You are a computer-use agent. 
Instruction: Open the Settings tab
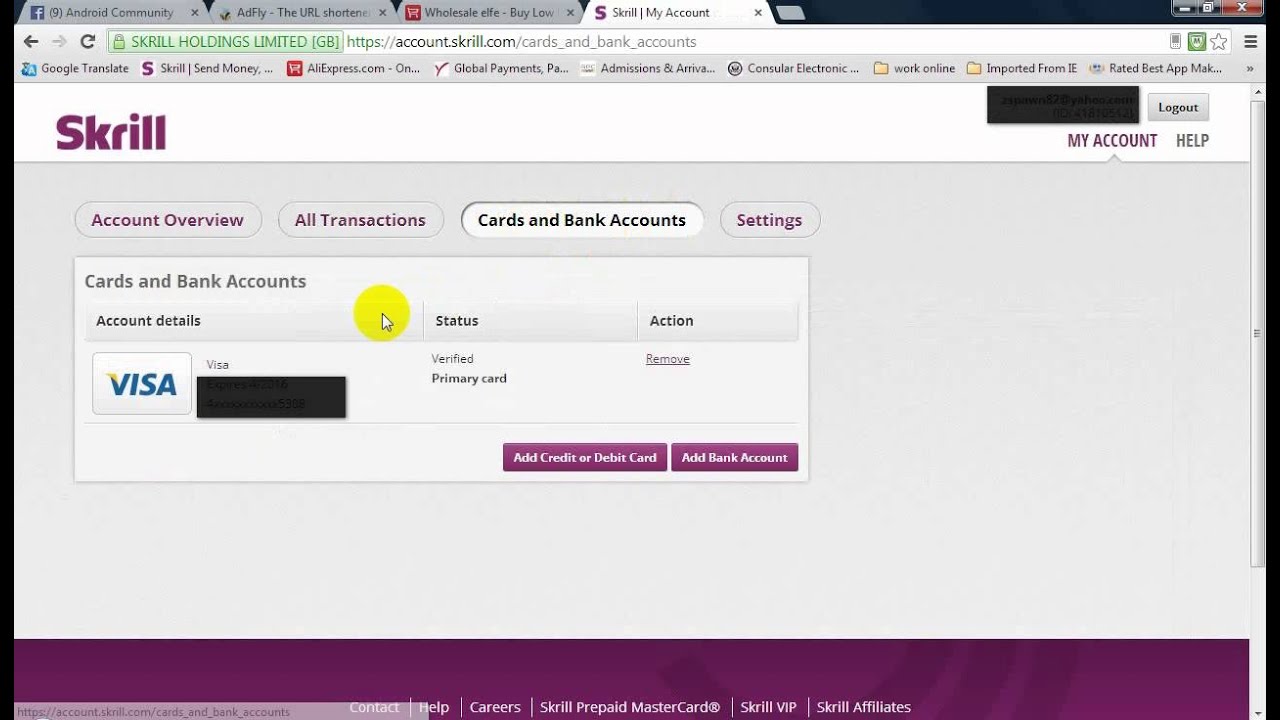[x=769, y=220]
